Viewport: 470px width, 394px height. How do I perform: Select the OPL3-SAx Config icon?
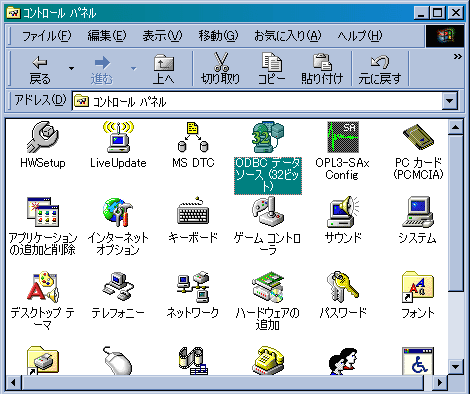coord(343,137)
